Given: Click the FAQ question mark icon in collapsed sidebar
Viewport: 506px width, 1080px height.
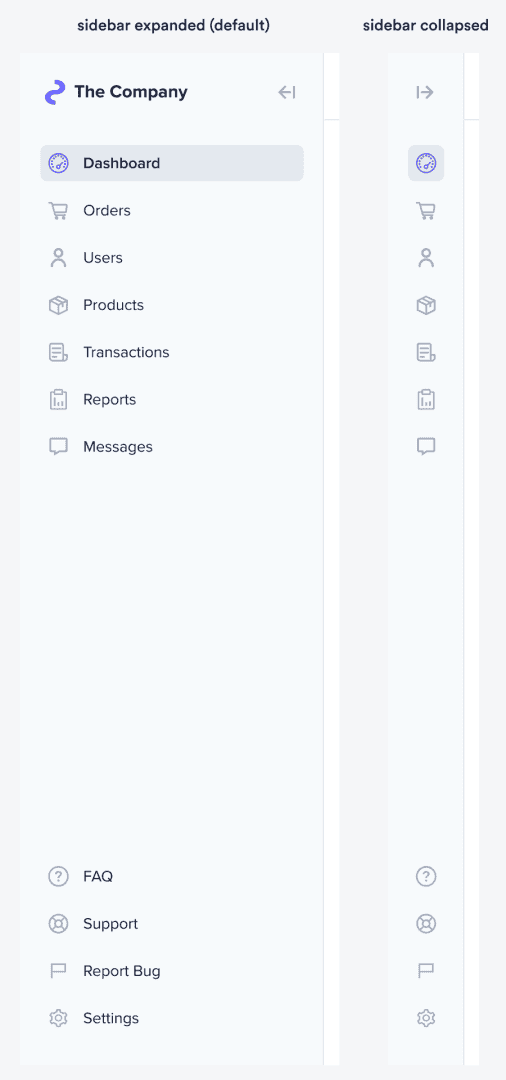Looking at the screenshot, I should [x=426, y=877].
